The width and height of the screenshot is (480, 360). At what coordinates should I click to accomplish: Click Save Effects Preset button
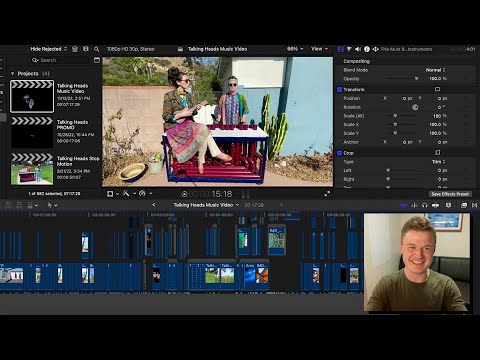point(450,194)
